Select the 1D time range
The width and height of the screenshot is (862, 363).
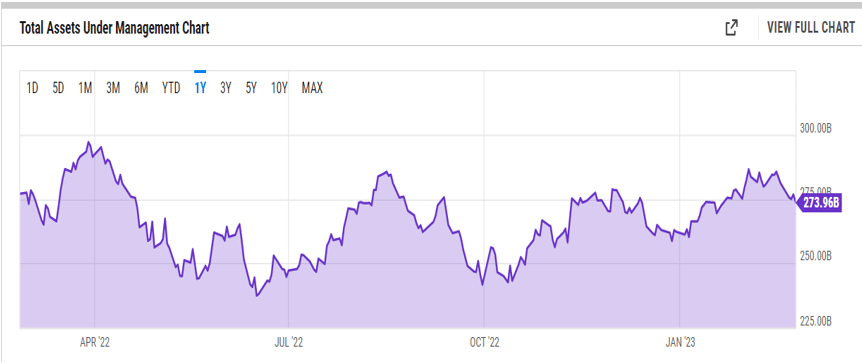click(32, 87)
